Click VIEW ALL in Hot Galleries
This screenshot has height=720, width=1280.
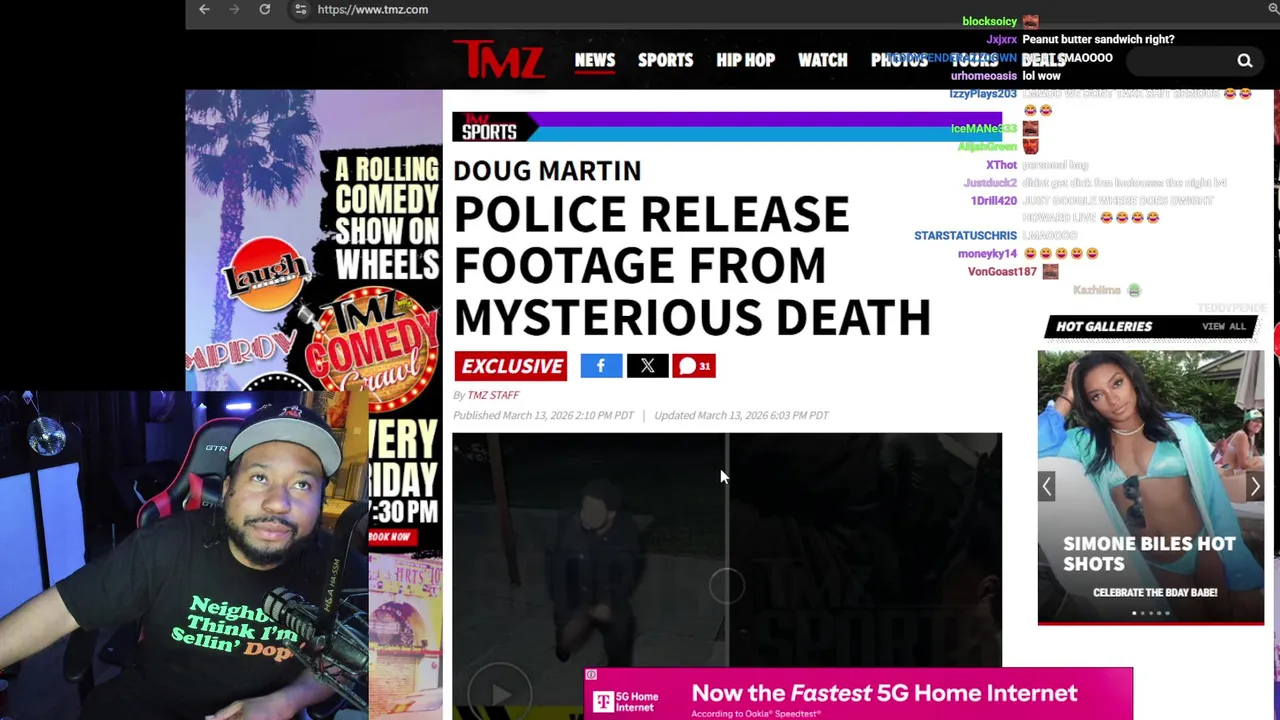[x=1224, y=326]
